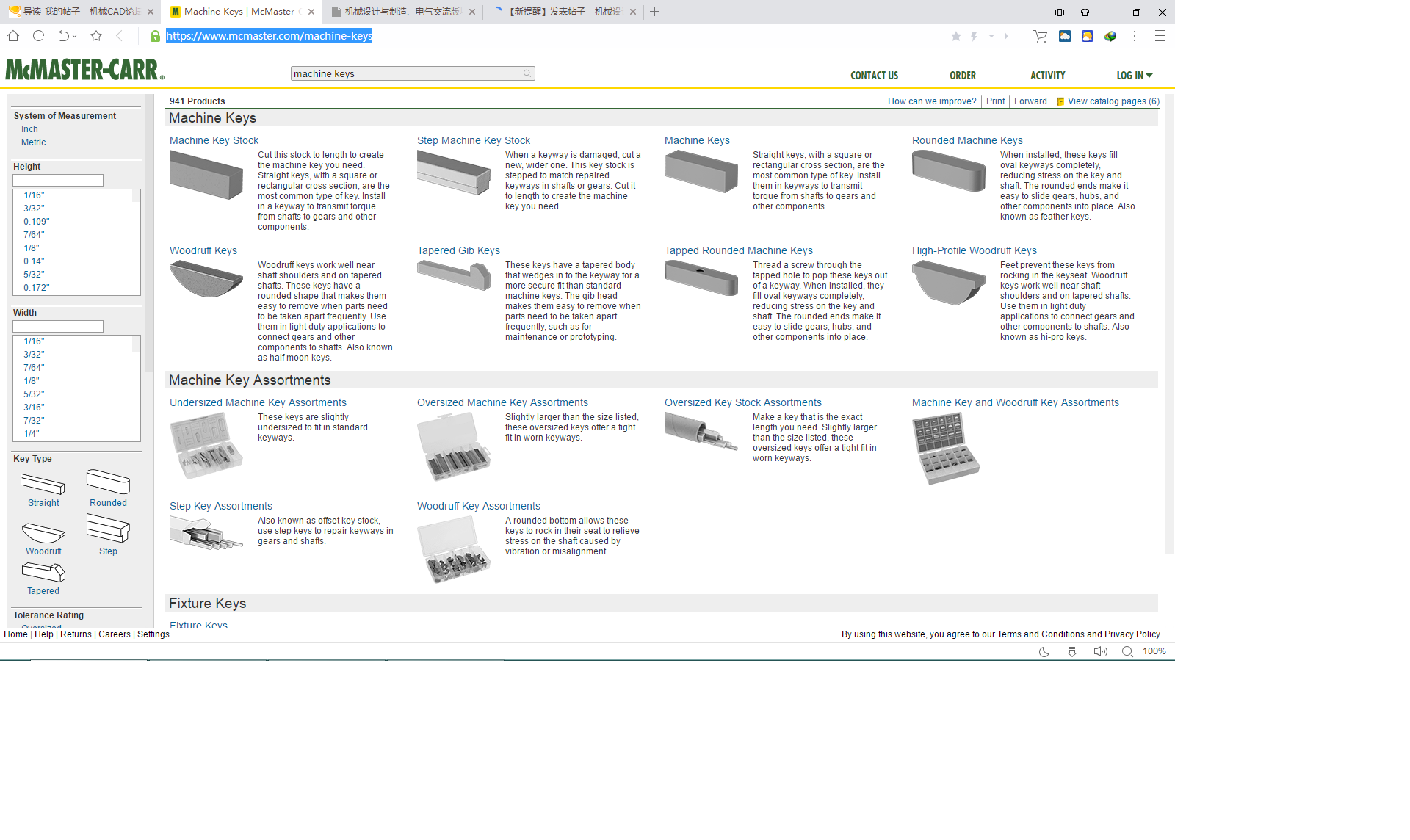1410x840 pixels.
Task: Click the Print link
Action: click(x=995, y=101)
